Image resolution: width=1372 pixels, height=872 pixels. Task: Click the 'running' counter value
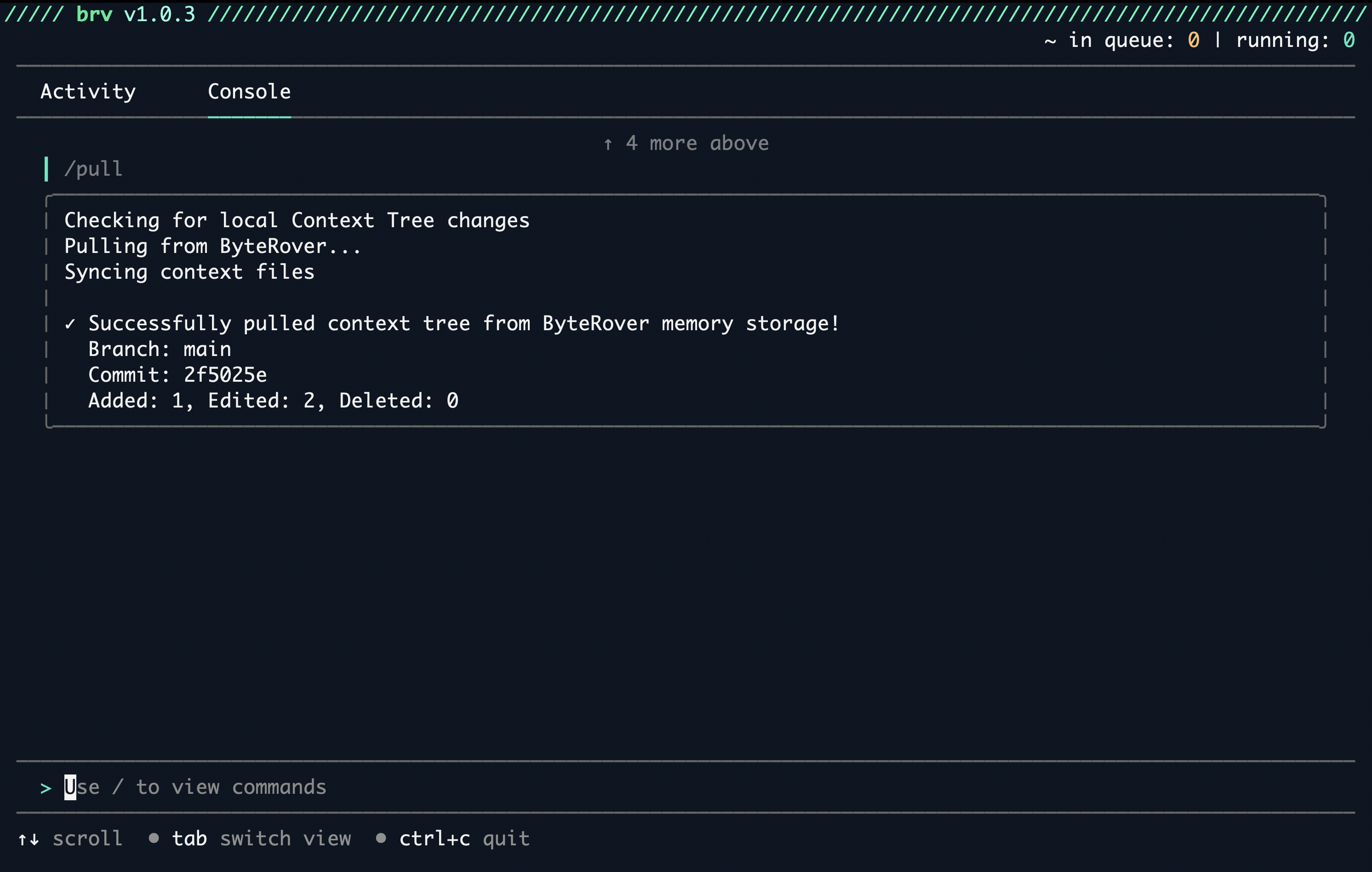[x=1348, y=40]
